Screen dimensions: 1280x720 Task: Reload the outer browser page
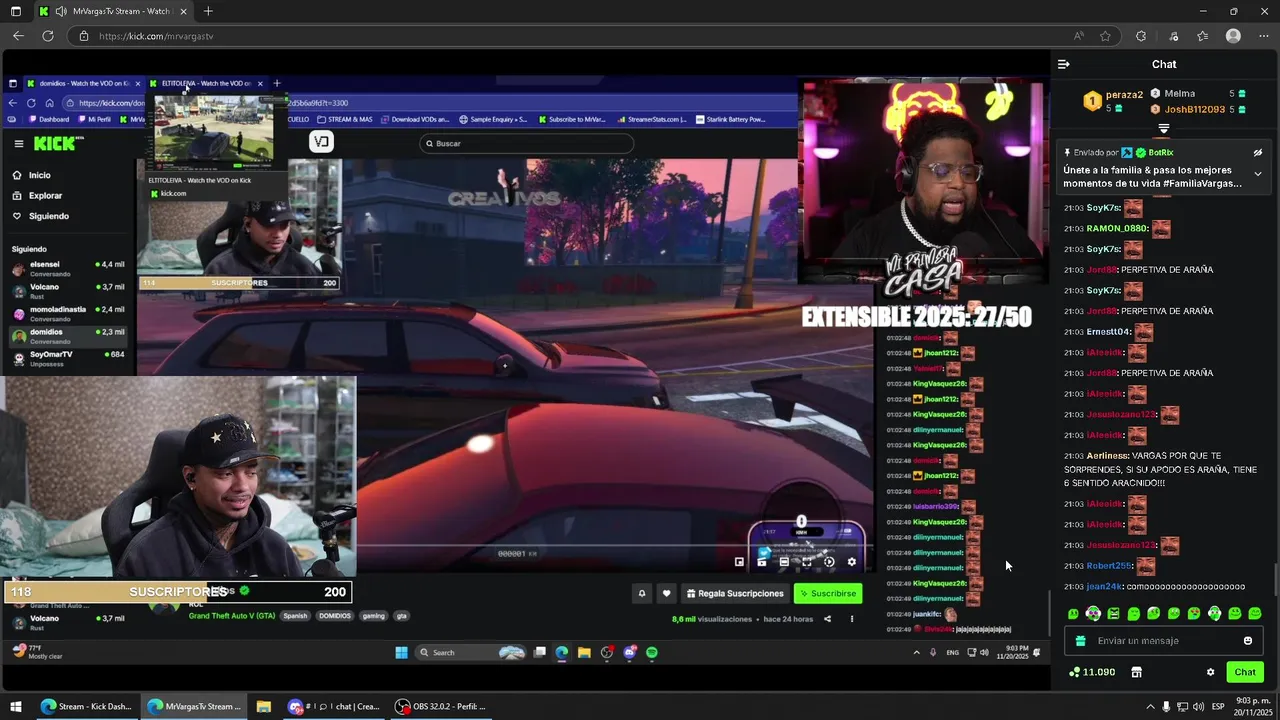47,36
